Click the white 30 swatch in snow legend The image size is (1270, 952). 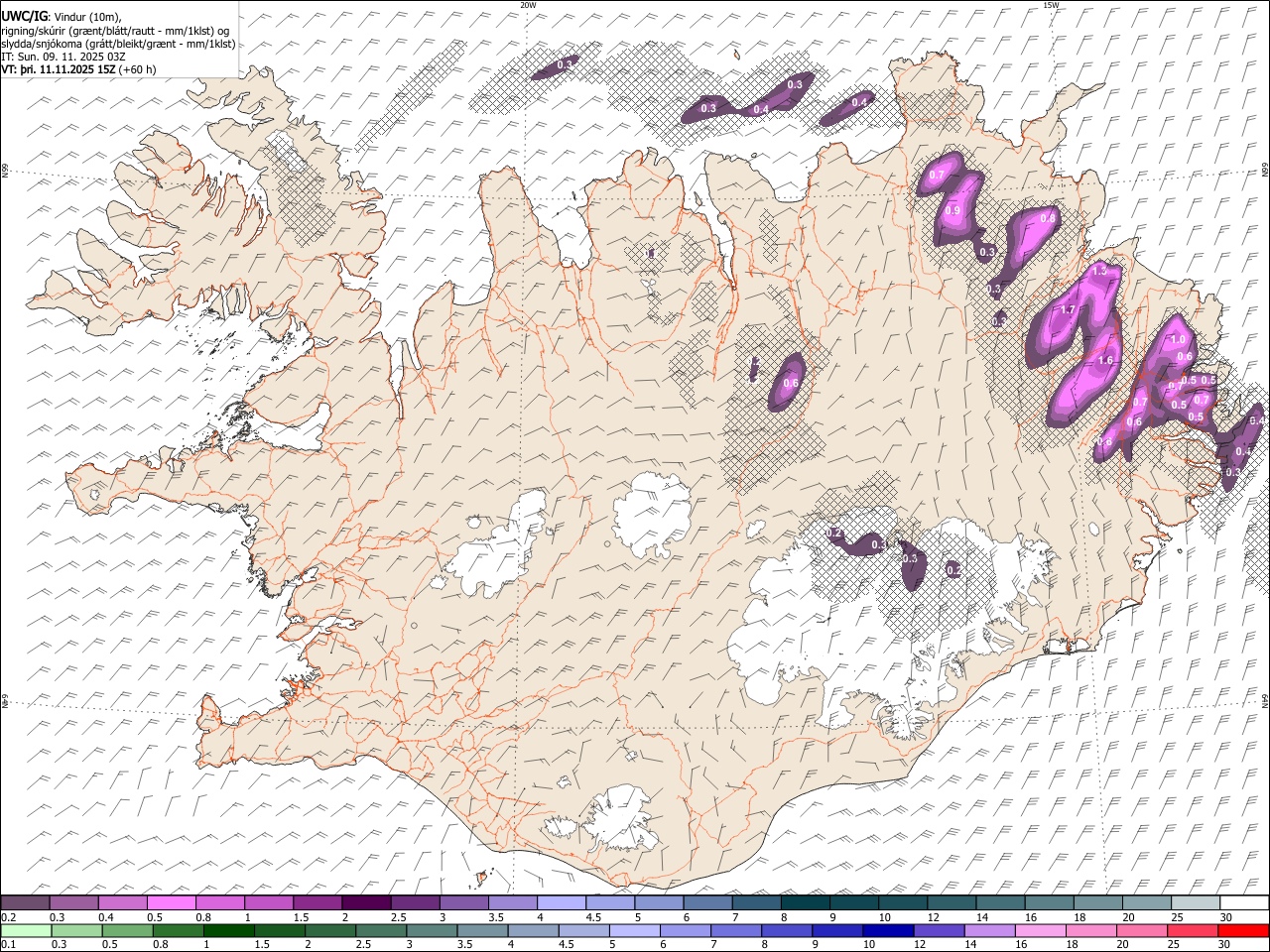[x=1243, y=903]
